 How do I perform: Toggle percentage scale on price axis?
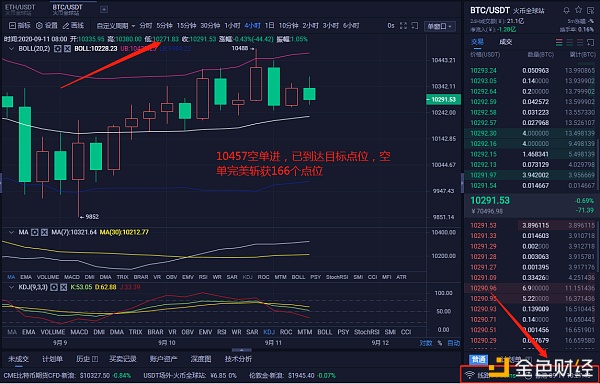click(440, 343)
